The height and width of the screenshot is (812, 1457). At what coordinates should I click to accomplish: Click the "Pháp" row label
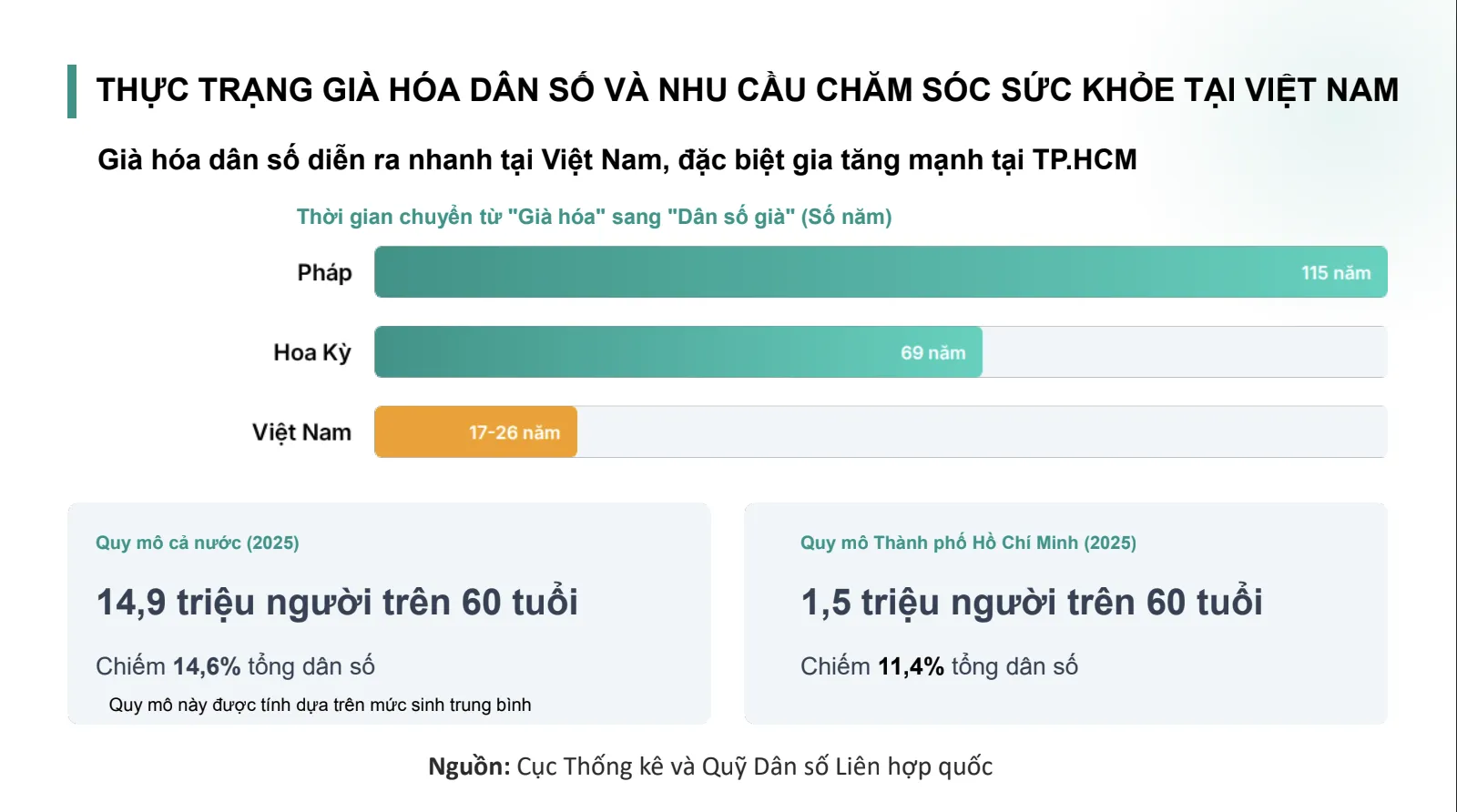tap(324, 272)
